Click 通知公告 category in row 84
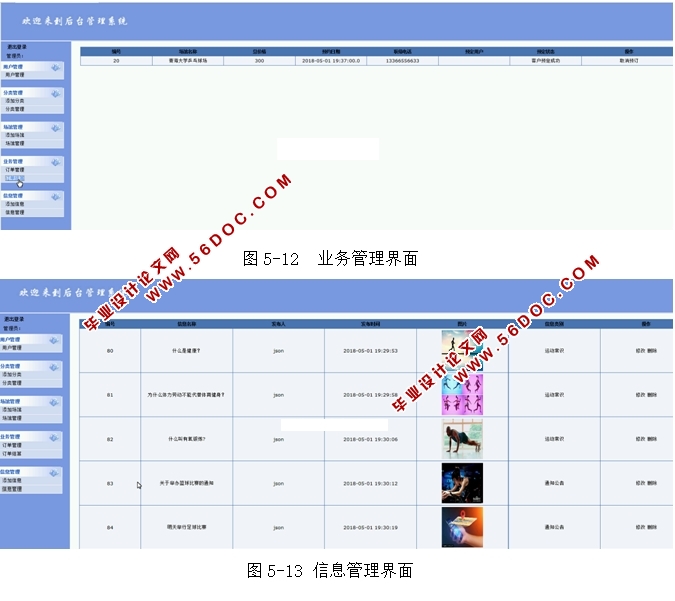Image resolution: width=675 pixels, height=601 pixels. click(x=554, y=527)
